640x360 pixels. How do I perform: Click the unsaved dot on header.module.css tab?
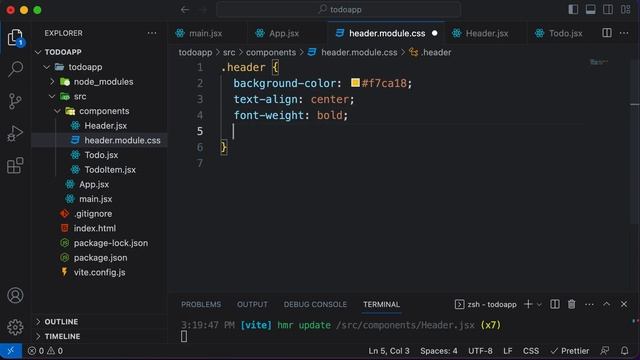click(434, 33)
